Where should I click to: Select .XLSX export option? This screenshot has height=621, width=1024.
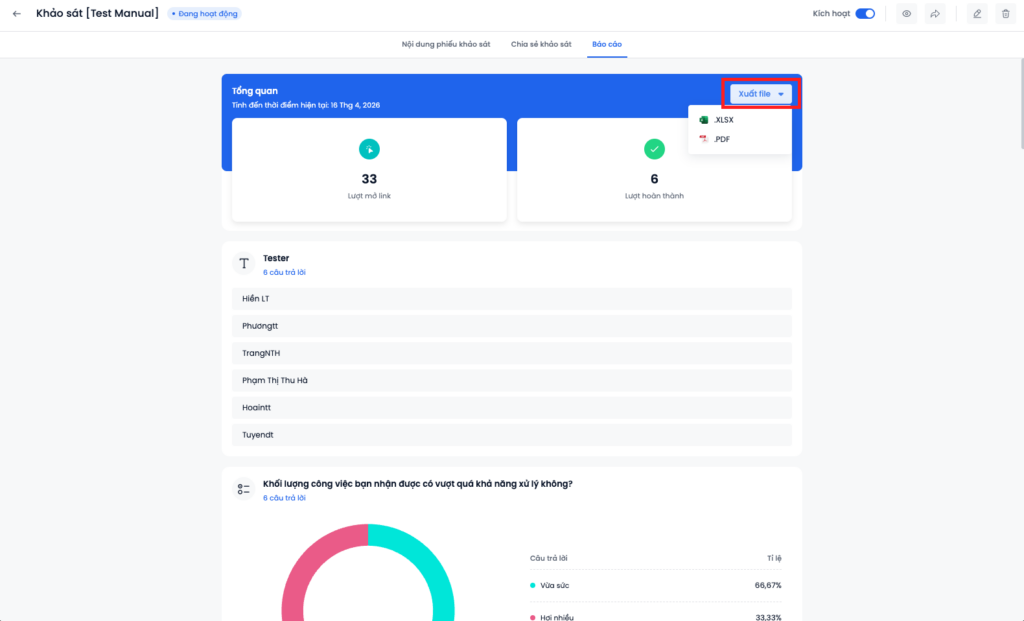coord(723,120)
